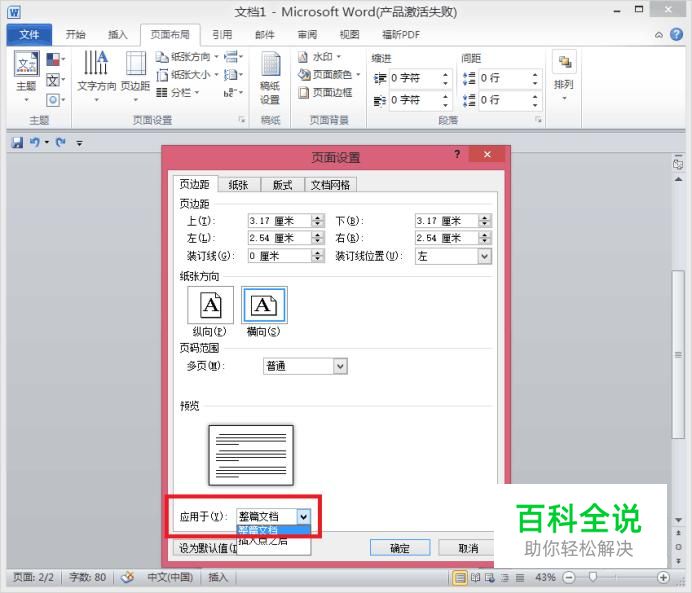Open Word Help question mark icon
Viewport: 692px width, 593px height.
pos(676,34)
